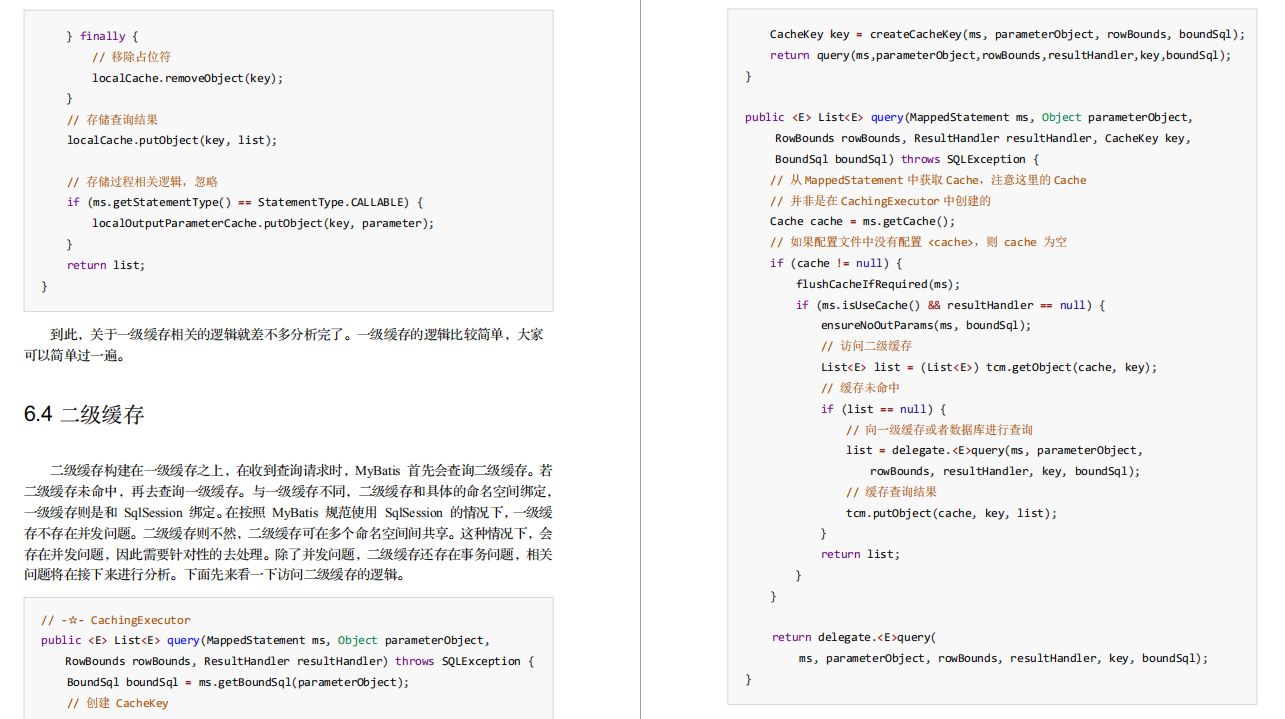Click the line tcm.putObject(cache, key, list);
Viewport: 1285px width, 719px height.
[951, 513]
